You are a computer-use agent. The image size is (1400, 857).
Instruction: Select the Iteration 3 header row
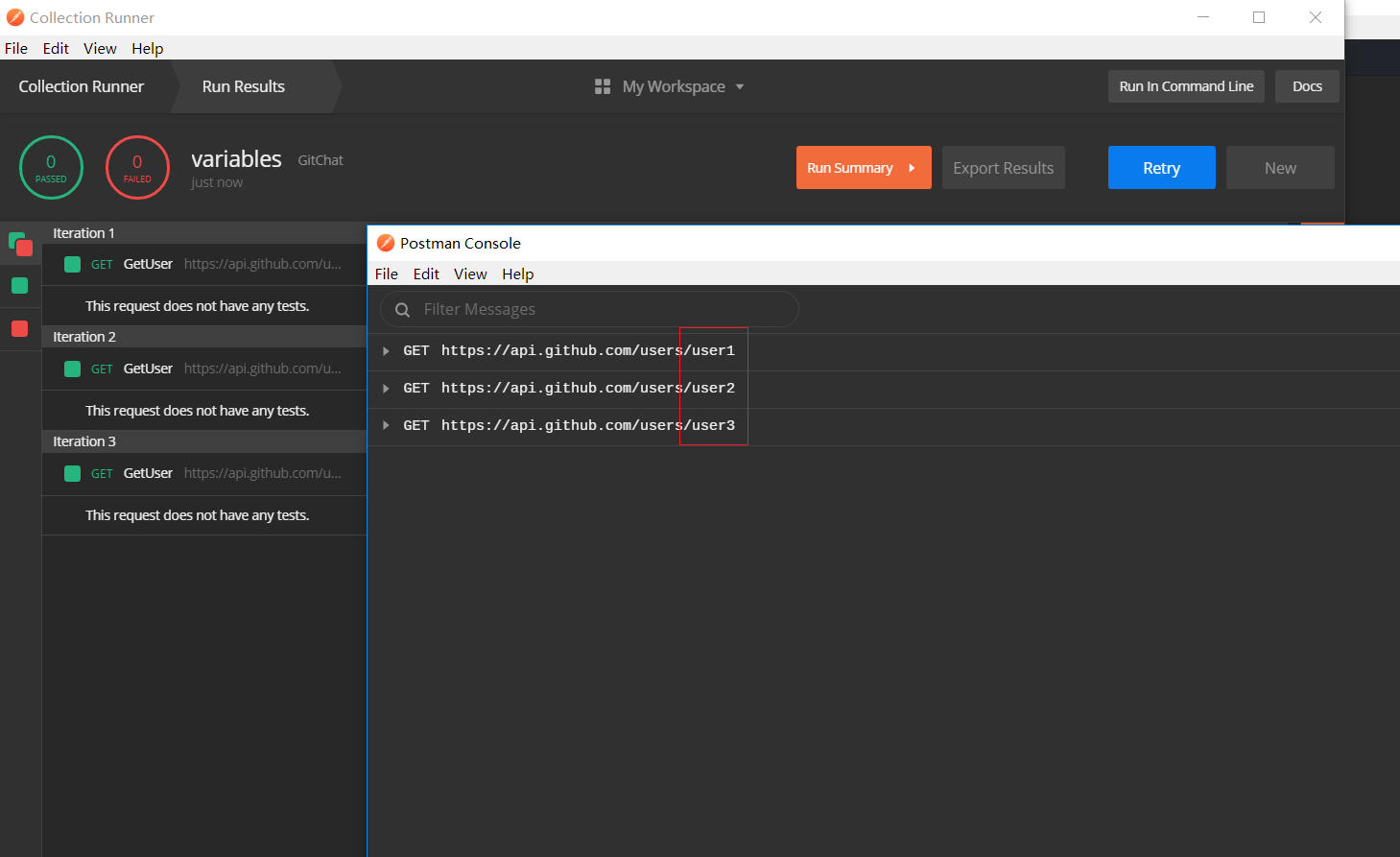pyautogui.click(x=204, y=441)
